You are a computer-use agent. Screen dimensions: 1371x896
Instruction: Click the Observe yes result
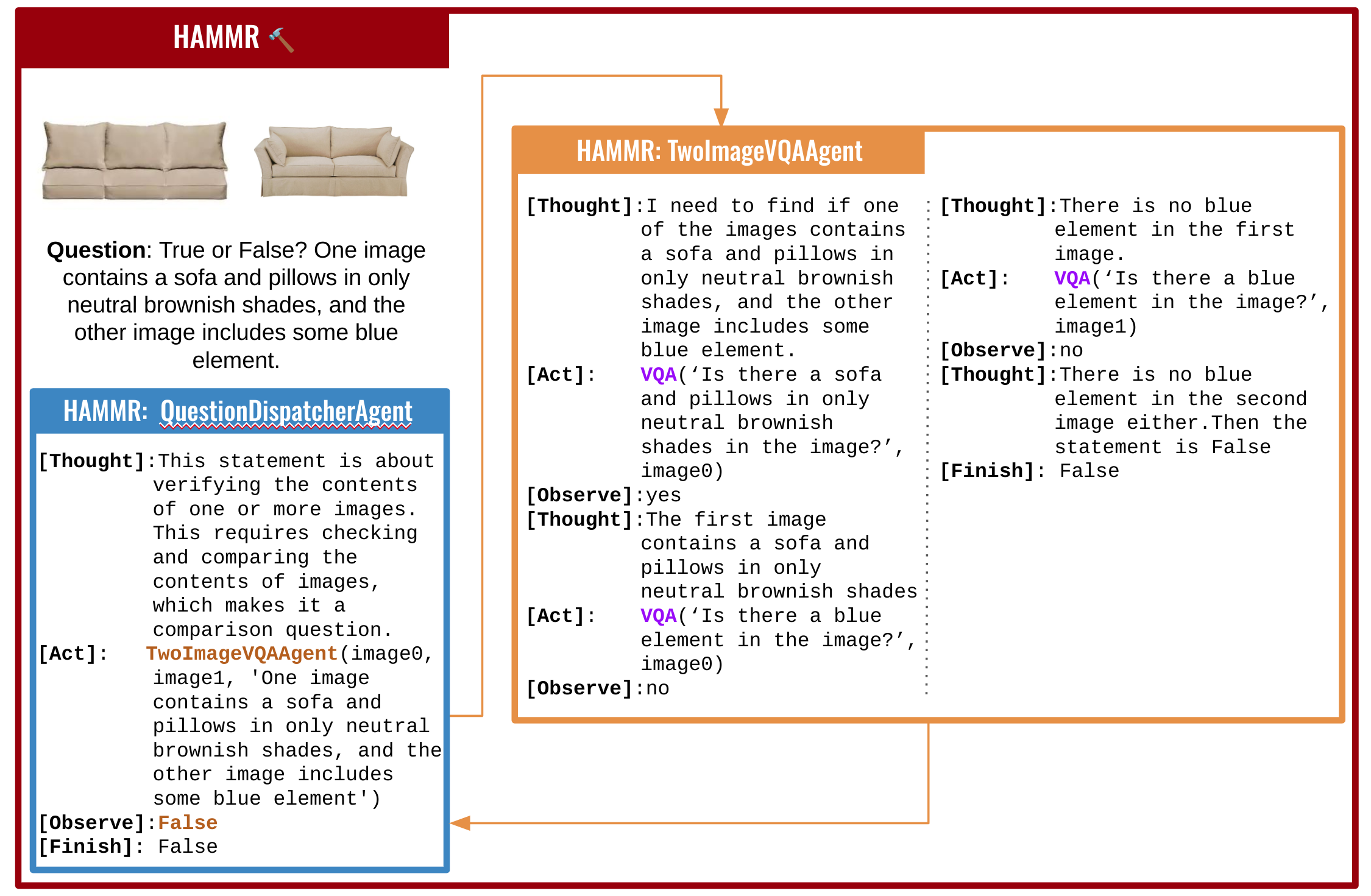point(663,495)
